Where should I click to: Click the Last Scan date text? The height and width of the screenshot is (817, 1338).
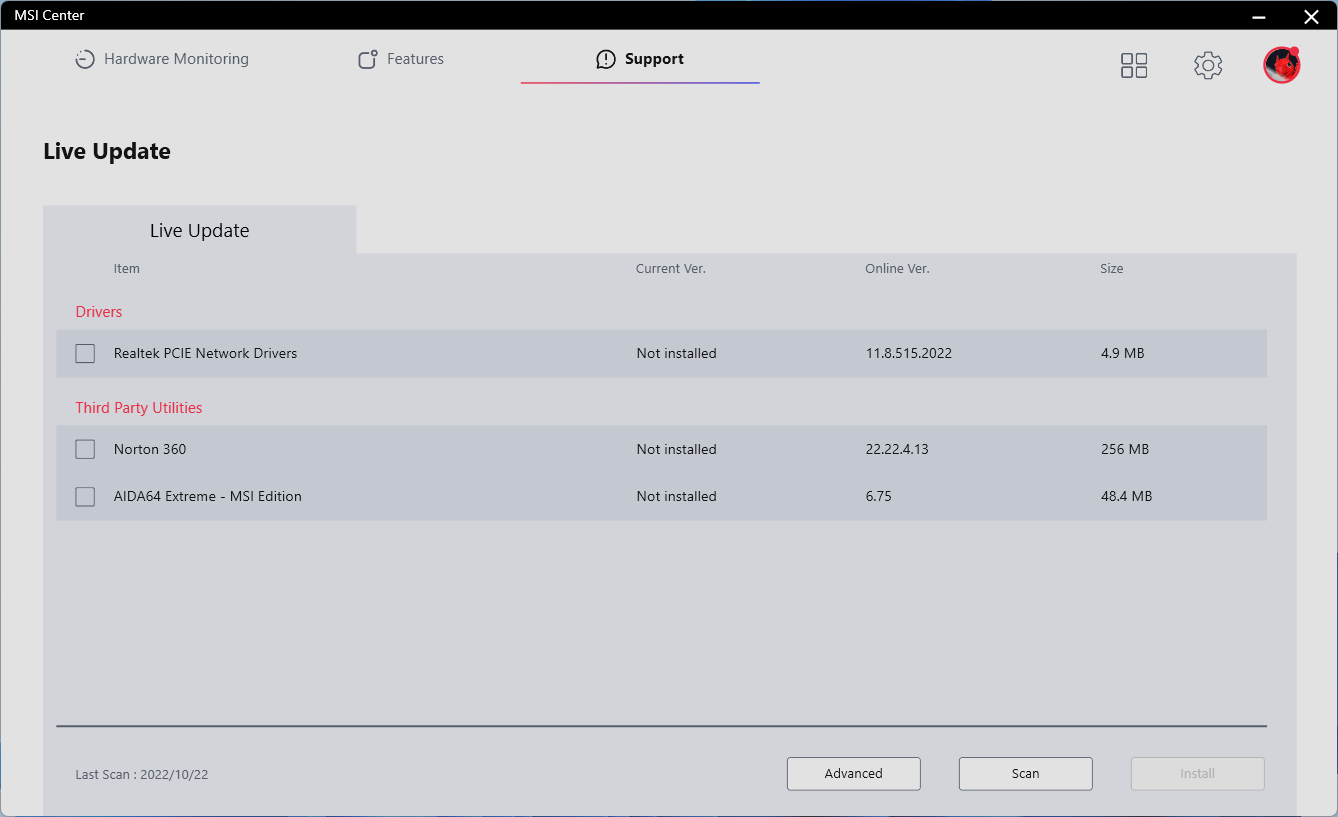(142, 775)
